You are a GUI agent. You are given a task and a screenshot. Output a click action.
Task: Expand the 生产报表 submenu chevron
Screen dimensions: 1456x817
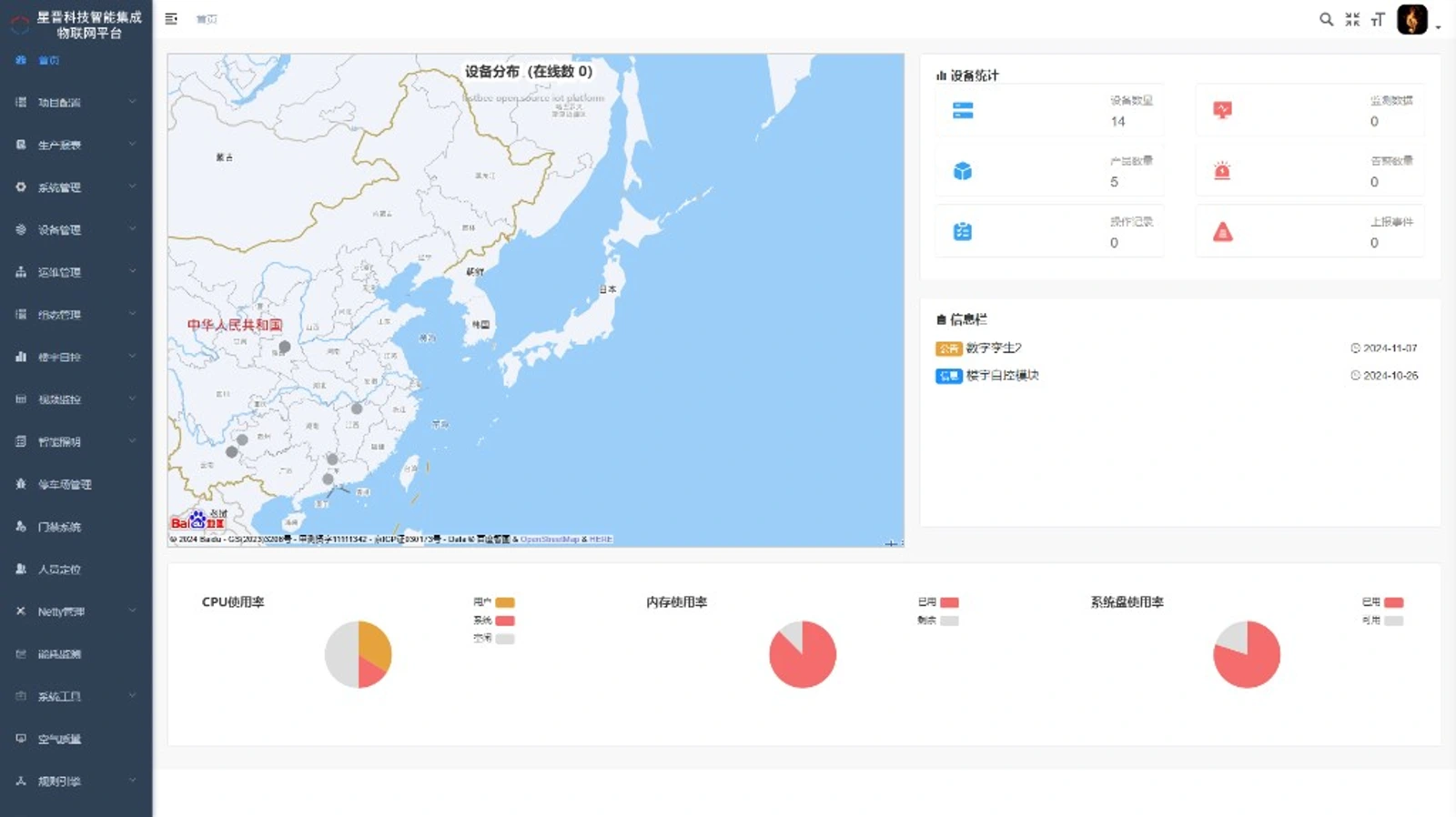pyautogui.click(x=133, y=145)
